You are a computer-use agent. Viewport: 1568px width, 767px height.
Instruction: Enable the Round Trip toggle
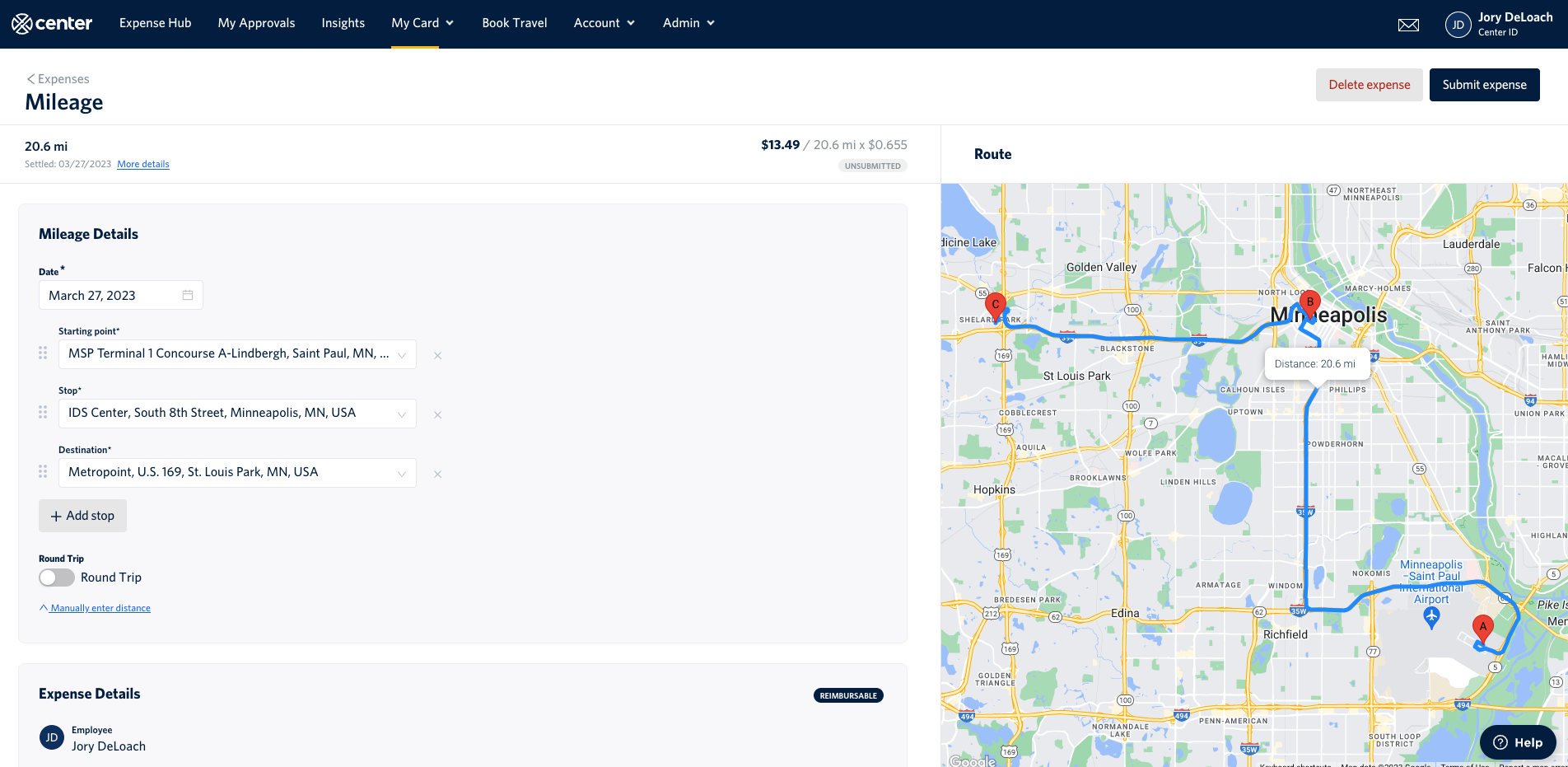(x=57, y=578)
